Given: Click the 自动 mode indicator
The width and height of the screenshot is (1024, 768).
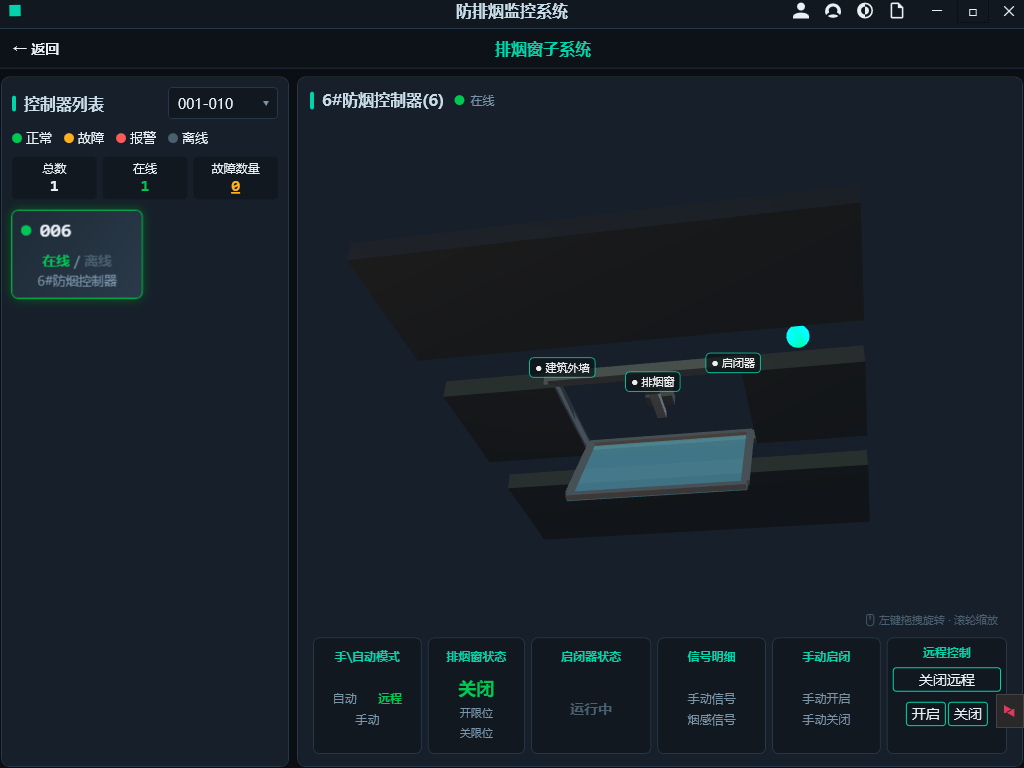Looking at the screenshot, I should [x=345, y=699].
